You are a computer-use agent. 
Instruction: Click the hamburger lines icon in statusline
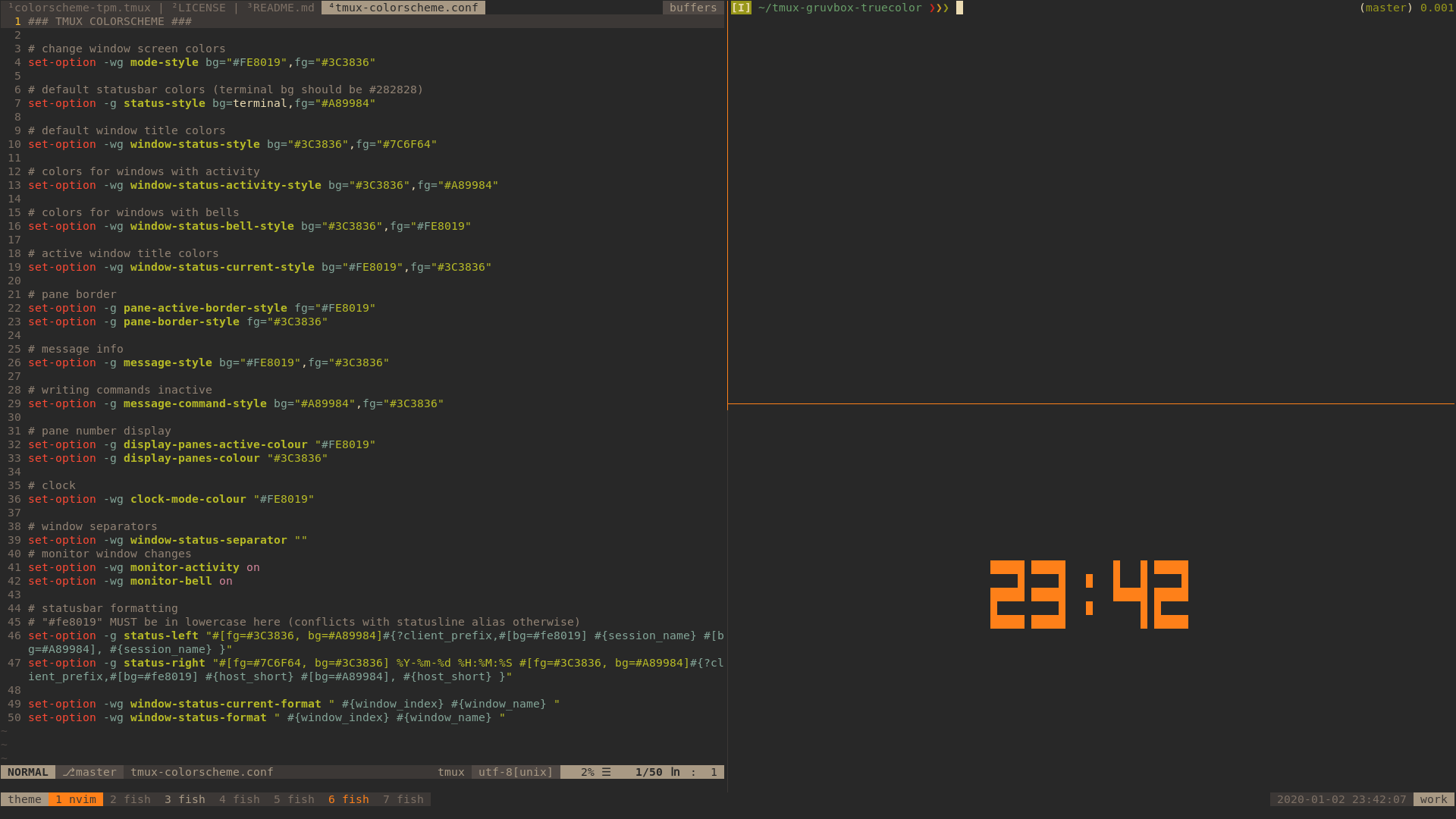607,772
